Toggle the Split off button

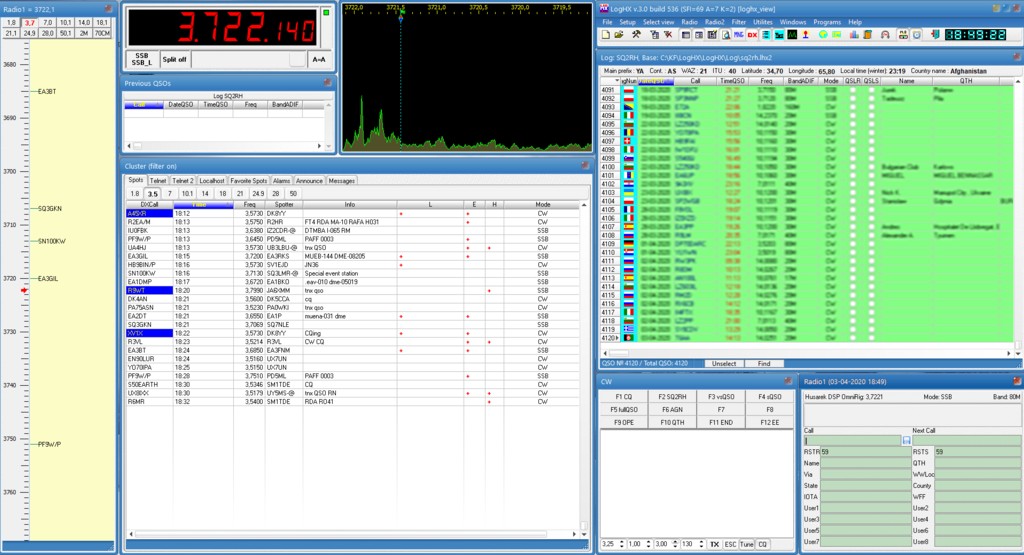[x=175, y=60]
